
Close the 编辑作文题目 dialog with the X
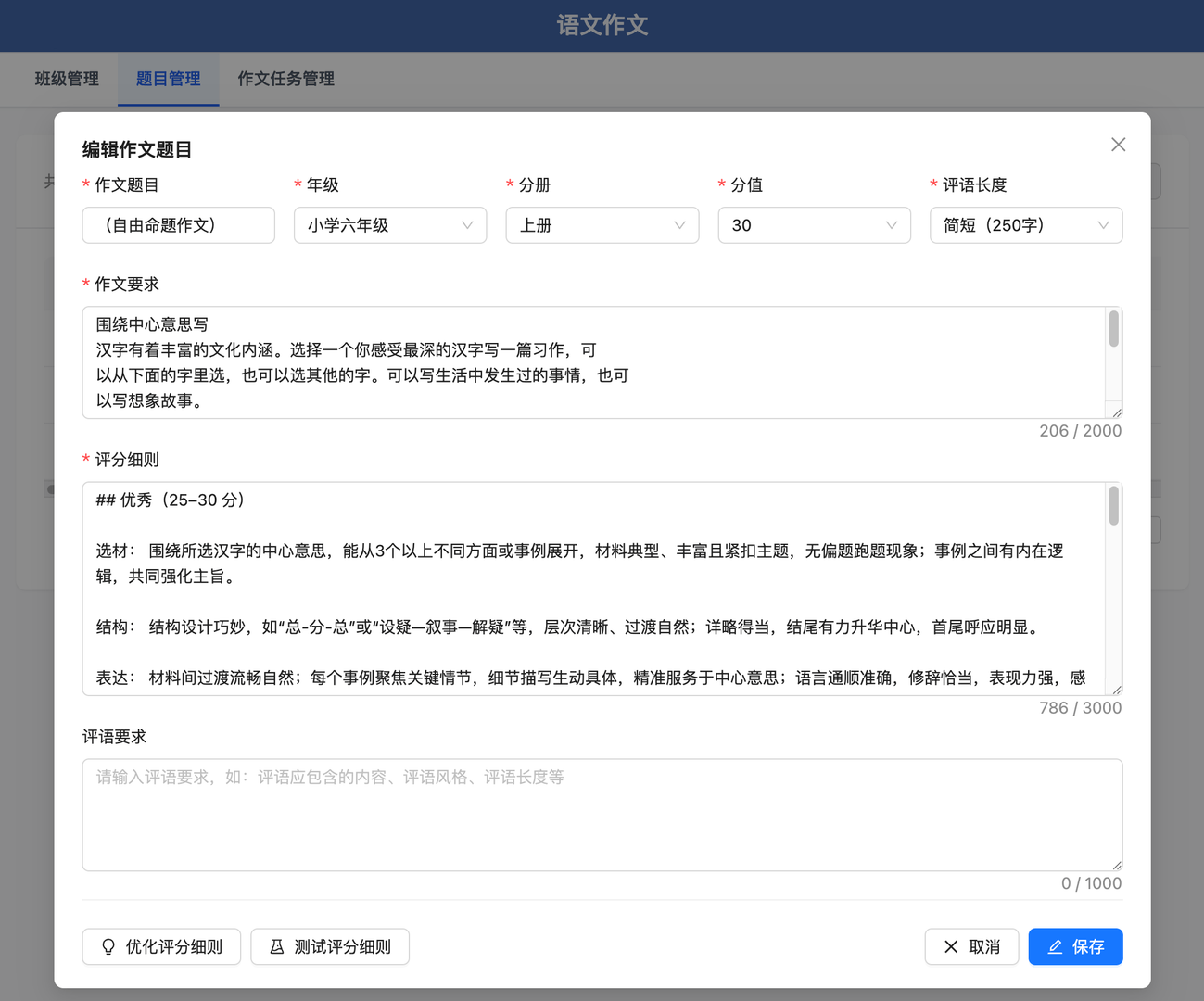click(x=1118, y=145)
